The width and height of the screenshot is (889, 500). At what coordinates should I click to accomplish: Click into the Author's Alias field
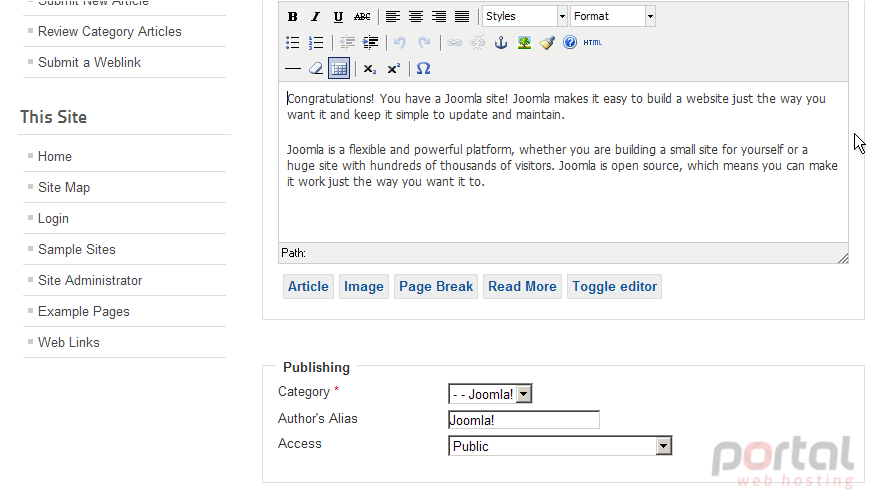point(524,420)
